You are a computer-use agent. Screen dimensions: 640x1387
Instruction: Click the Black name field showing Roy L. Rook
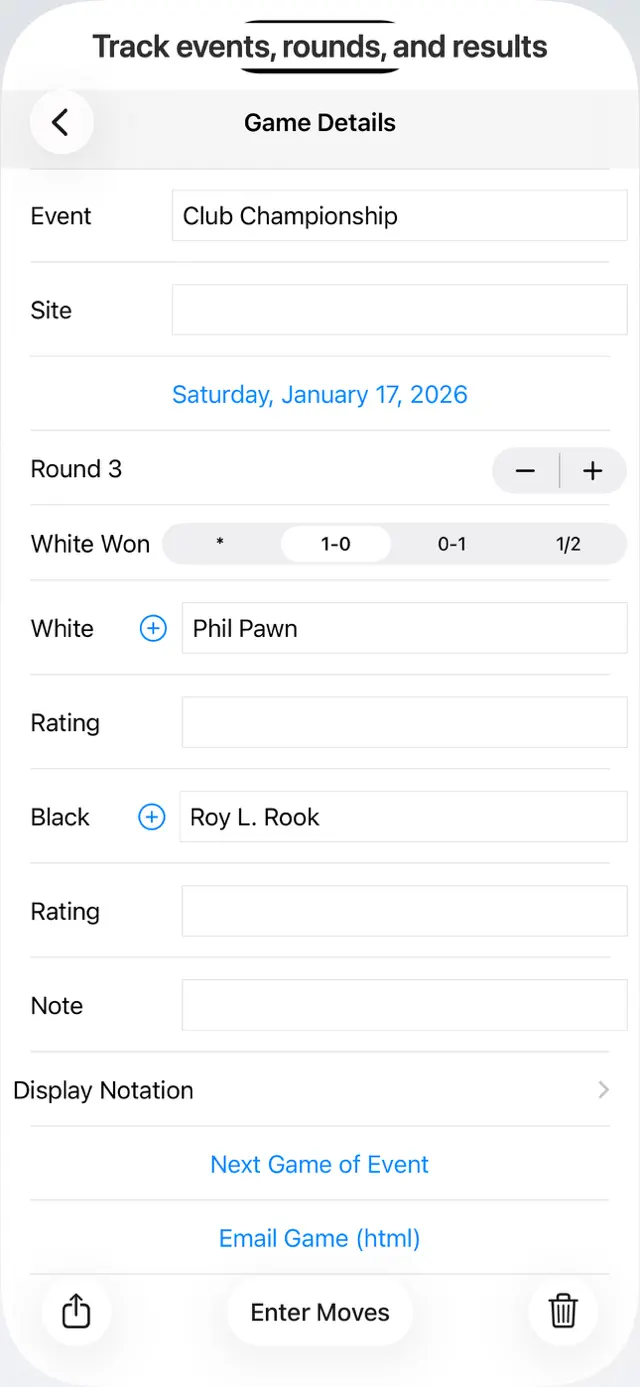[404, 817]
